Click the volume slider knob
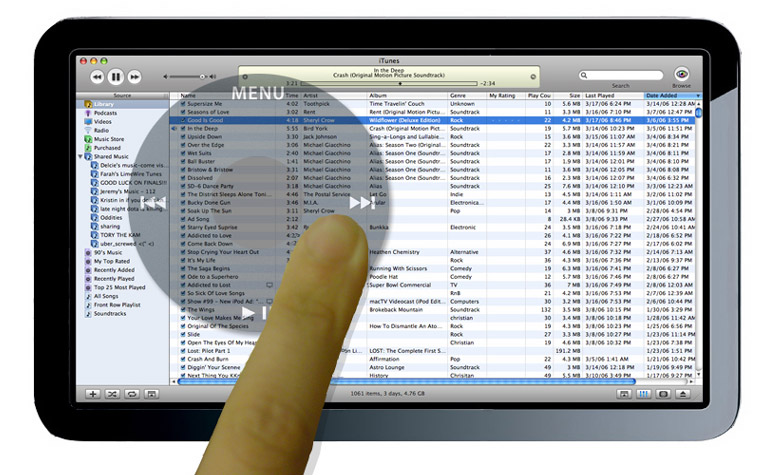The width and height of the screenshot is (775, 475). [x=202, y=77]
